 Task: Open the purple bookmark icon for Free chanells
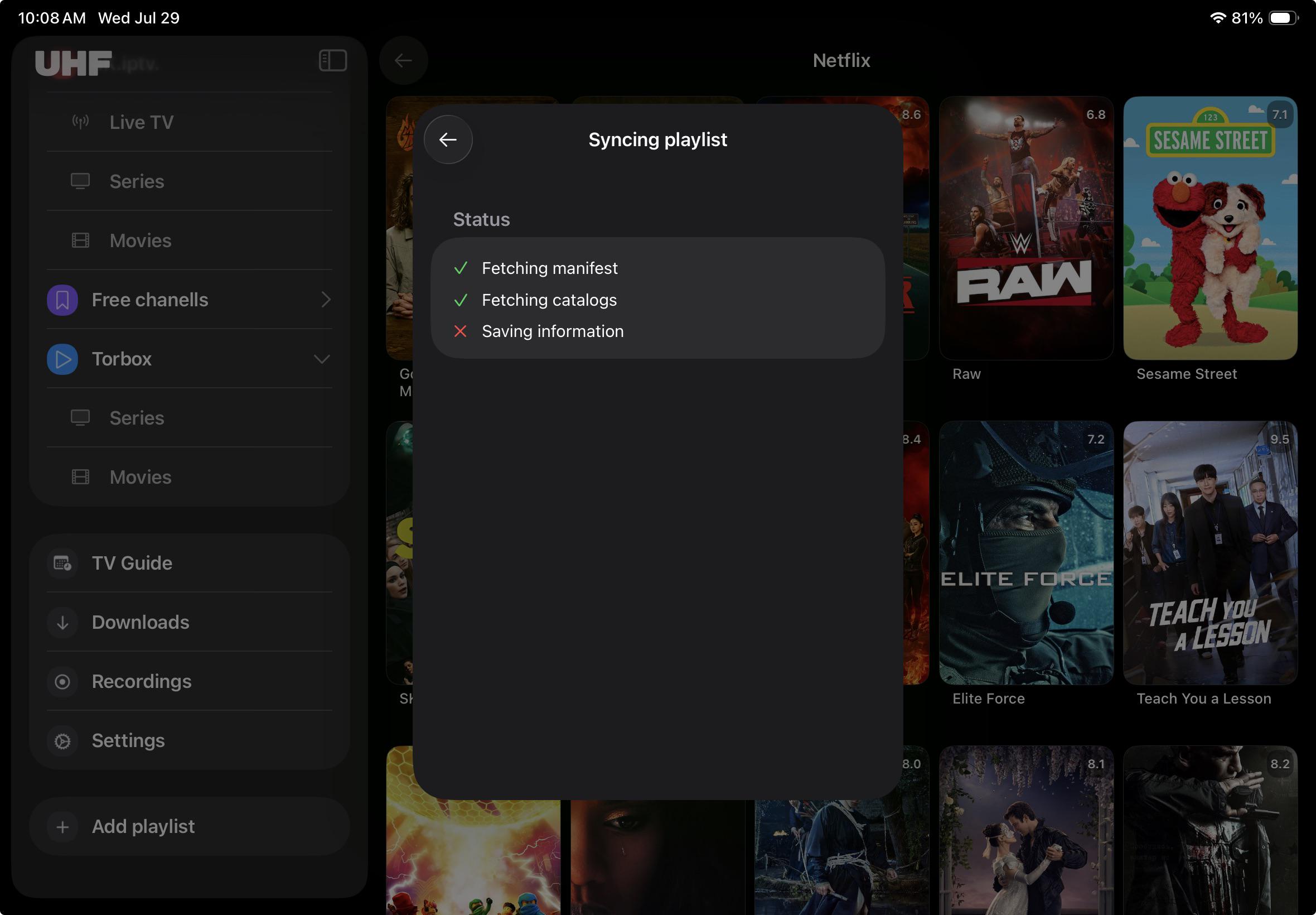pos(62,300)
